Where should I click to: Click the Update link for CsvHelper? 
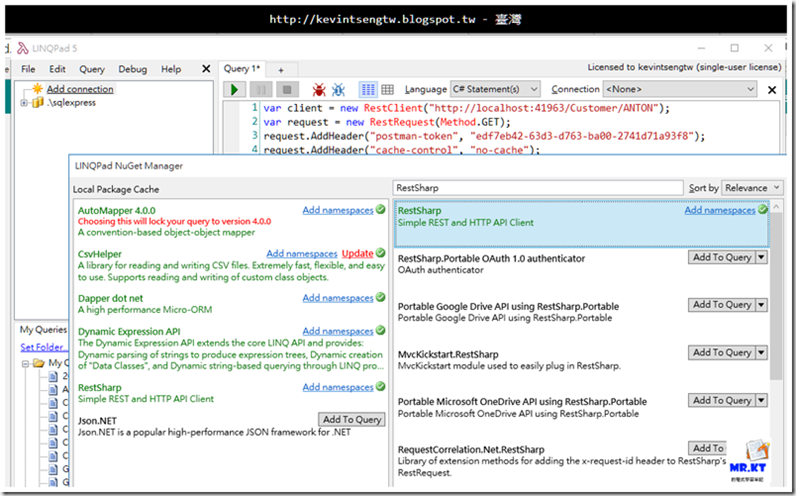[x=357, y=253]
